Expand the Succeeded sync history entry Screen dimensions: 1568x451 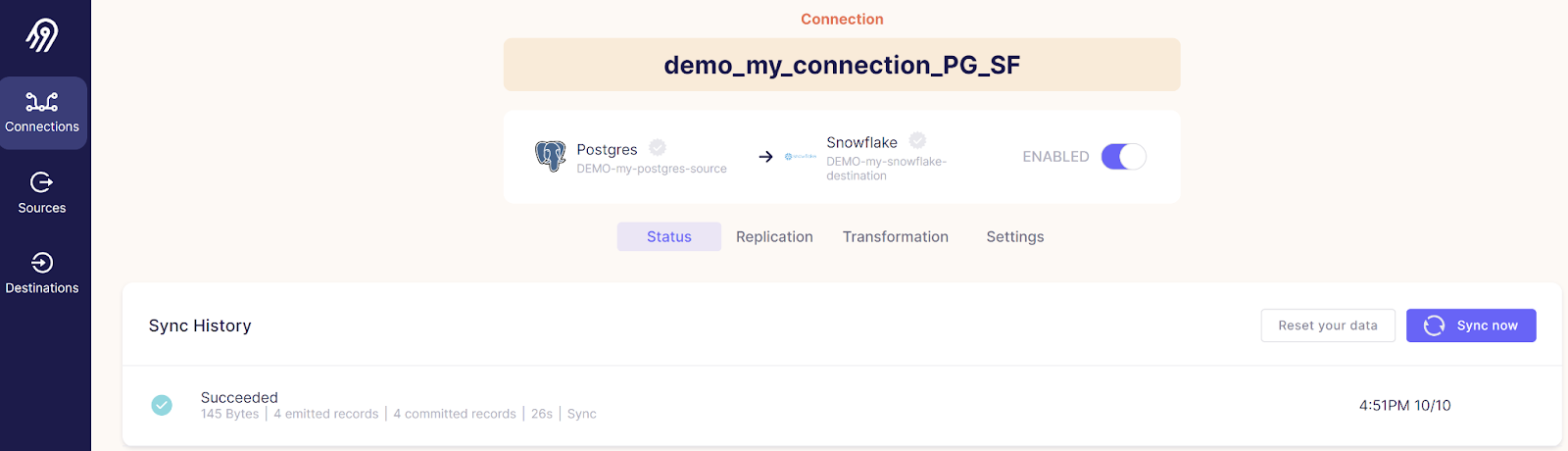[239, 398]
